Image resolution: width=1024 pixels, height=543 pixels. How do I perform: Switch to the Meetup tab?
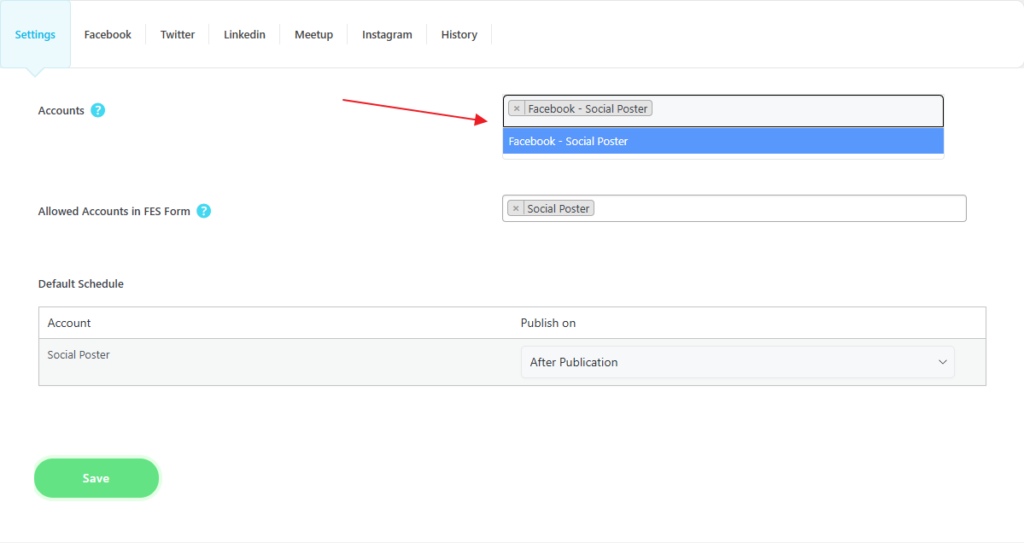coord(313,35)
